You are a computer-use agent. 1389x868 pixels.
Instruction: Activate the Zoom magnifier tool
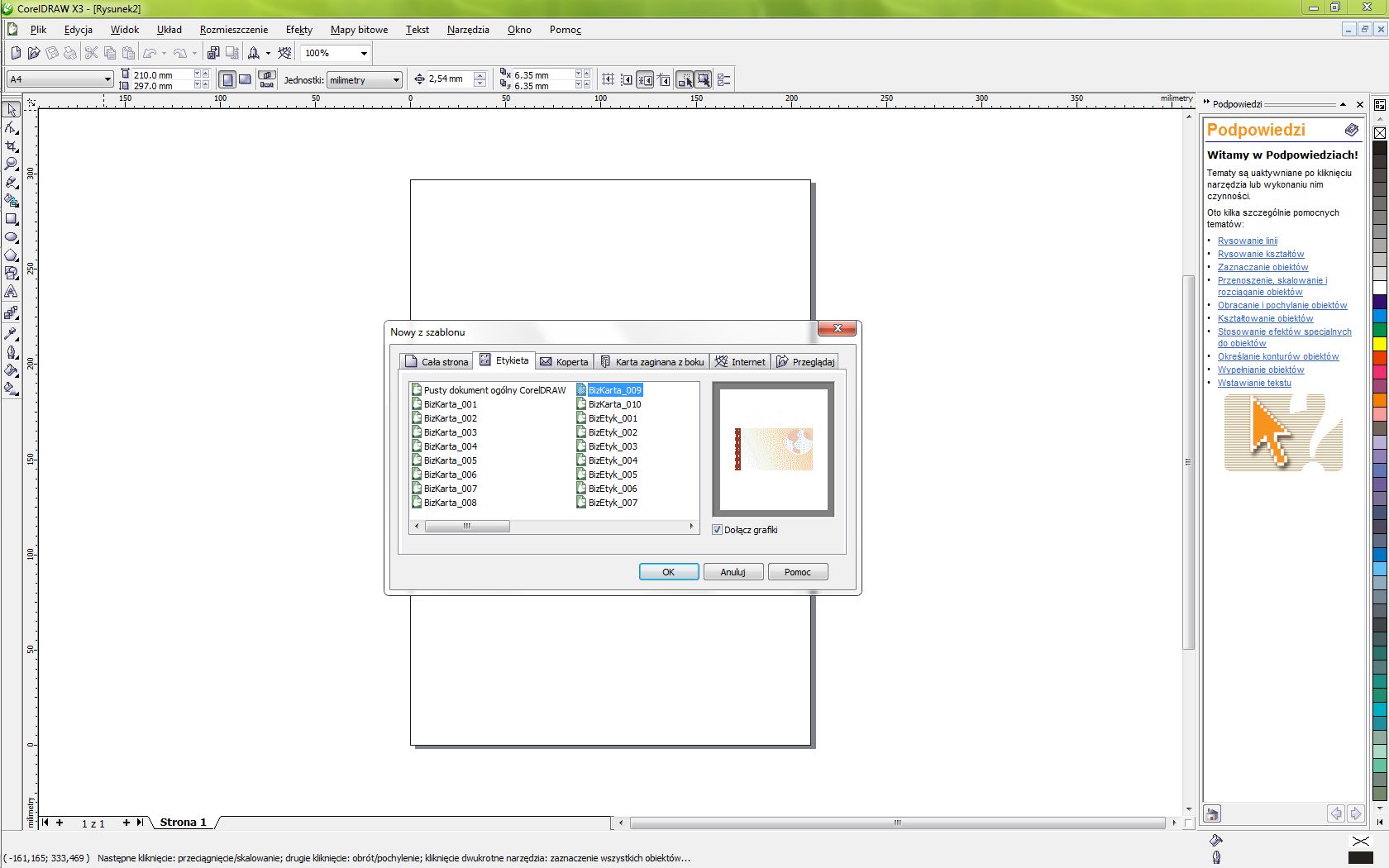12,165
